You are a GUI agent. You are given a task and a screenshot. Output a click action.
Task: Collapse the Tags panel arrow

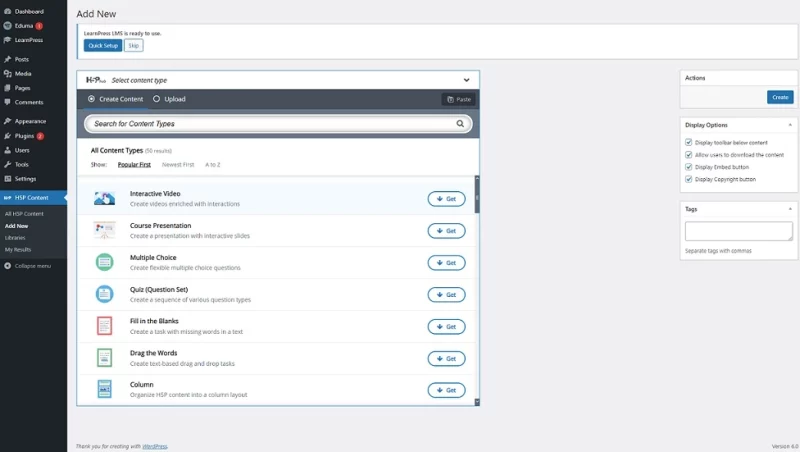[787, 209]
